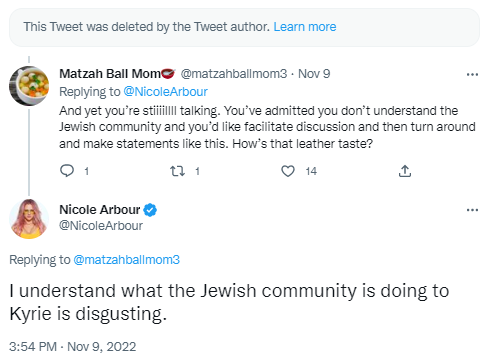The height and width of the screenshot is (360, 492).
Task: Click the verified badge next to Nicole Arbour
Action: pyautogui.click(x=150, y=210)
